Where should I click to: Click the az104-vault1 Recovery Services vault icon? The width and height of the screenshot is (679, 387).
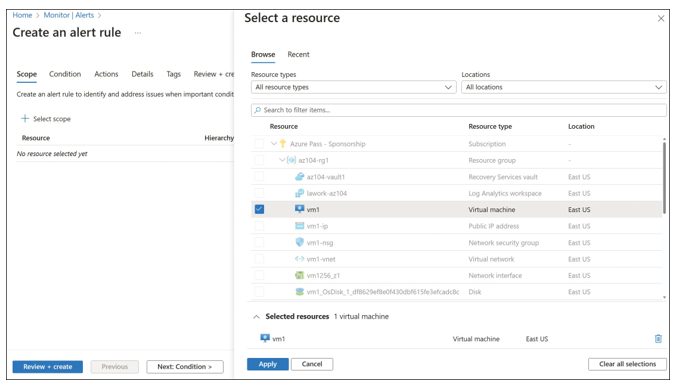[x=299, y=177]
